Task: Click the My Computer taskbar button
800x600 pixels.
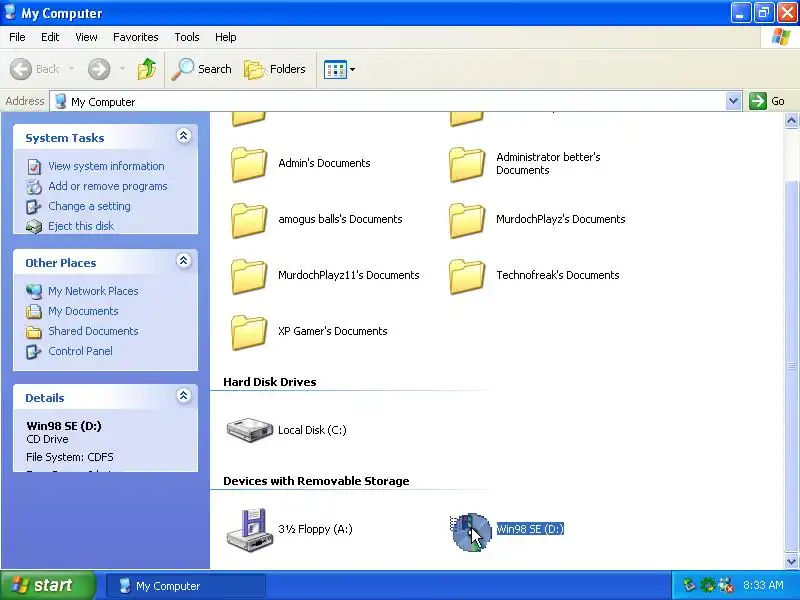Action: (186, 586)
